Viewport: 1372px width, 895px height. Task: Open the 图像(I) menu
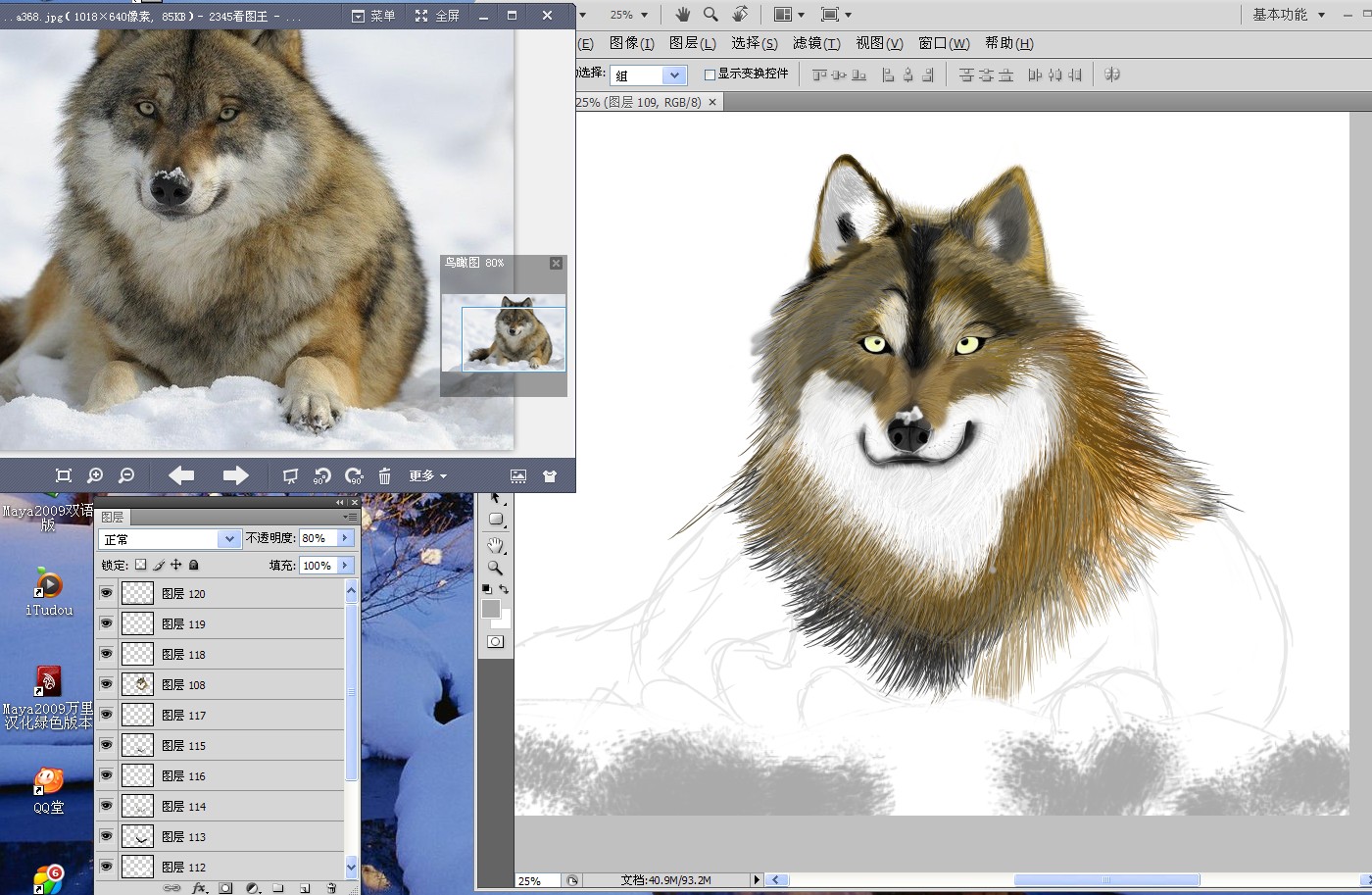[x=631, y=43]
